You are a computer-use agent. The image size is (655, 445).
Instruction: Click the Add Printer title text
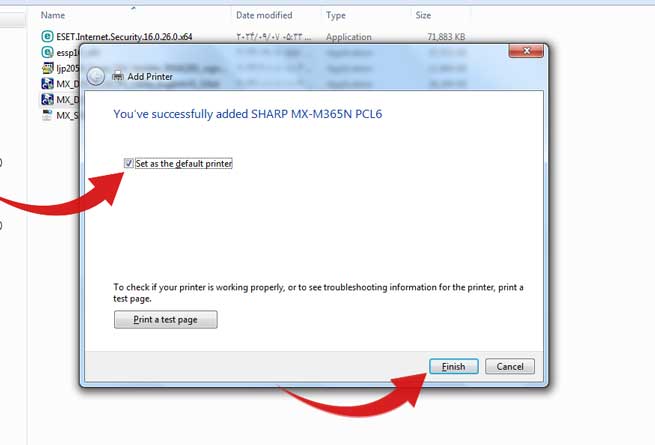[x=150, y=76]
